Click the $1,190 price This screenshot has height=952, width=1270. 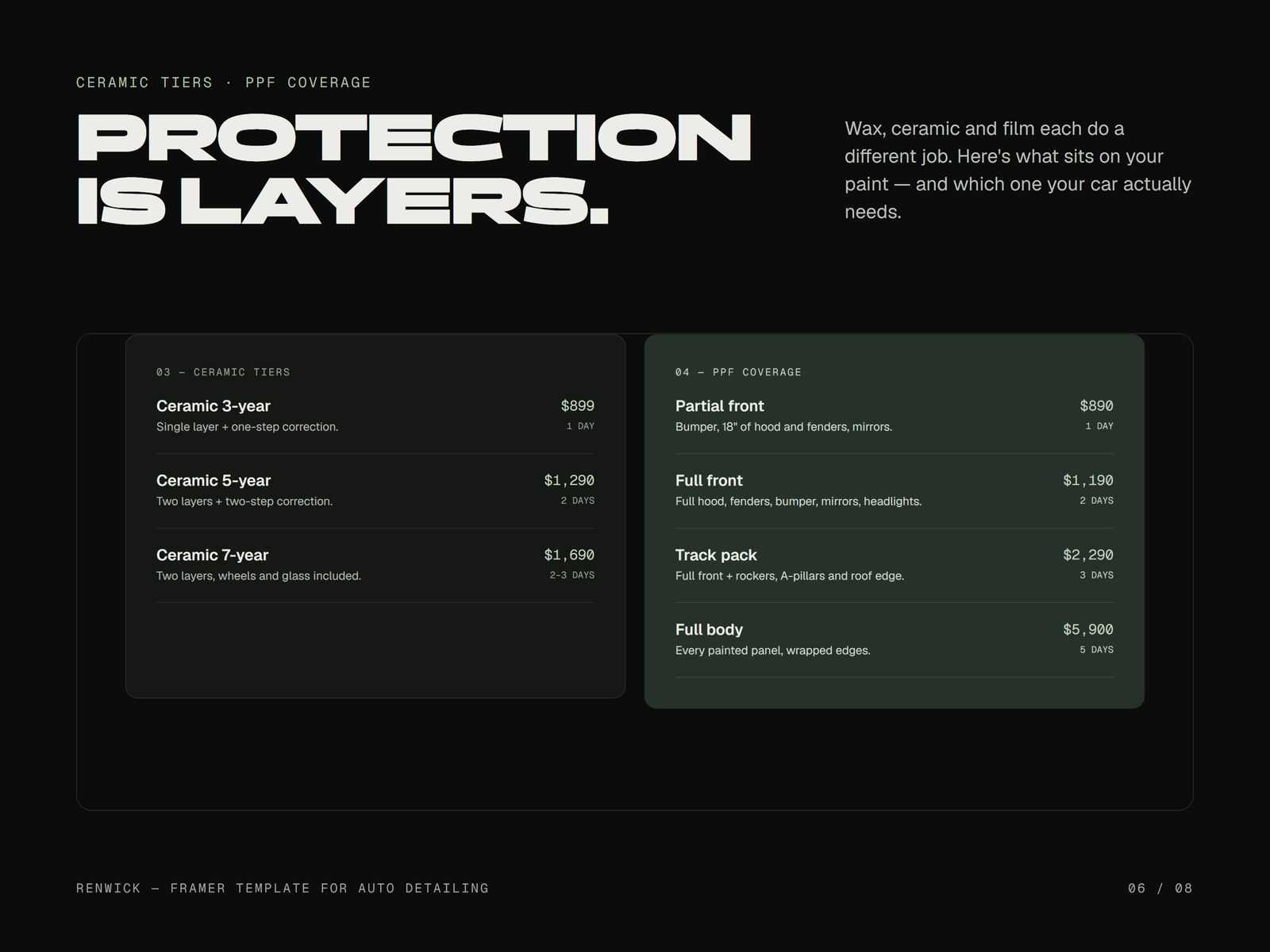pos(1088,480)
